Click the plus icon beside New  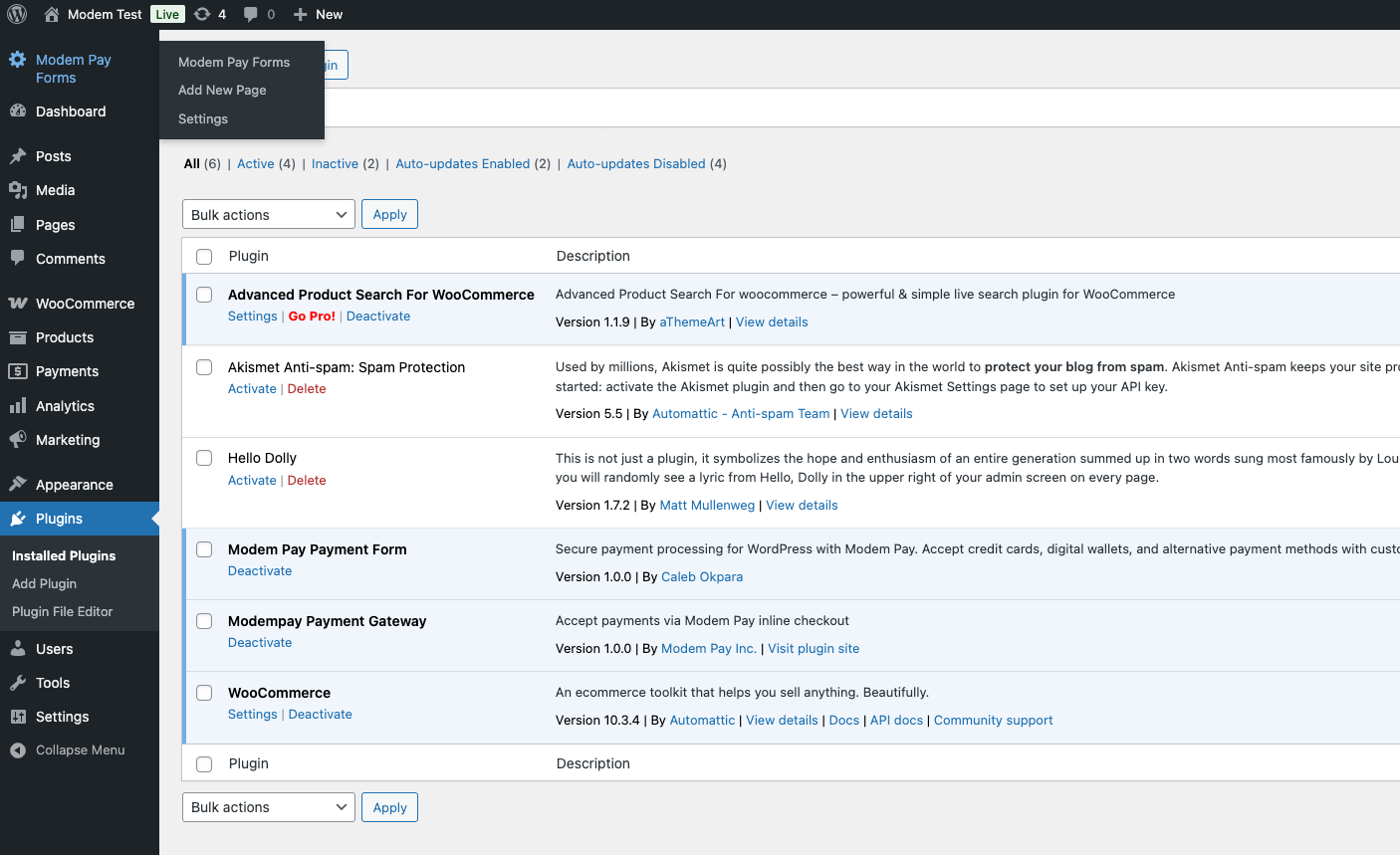pyautogui.click(x=300, y=14)
